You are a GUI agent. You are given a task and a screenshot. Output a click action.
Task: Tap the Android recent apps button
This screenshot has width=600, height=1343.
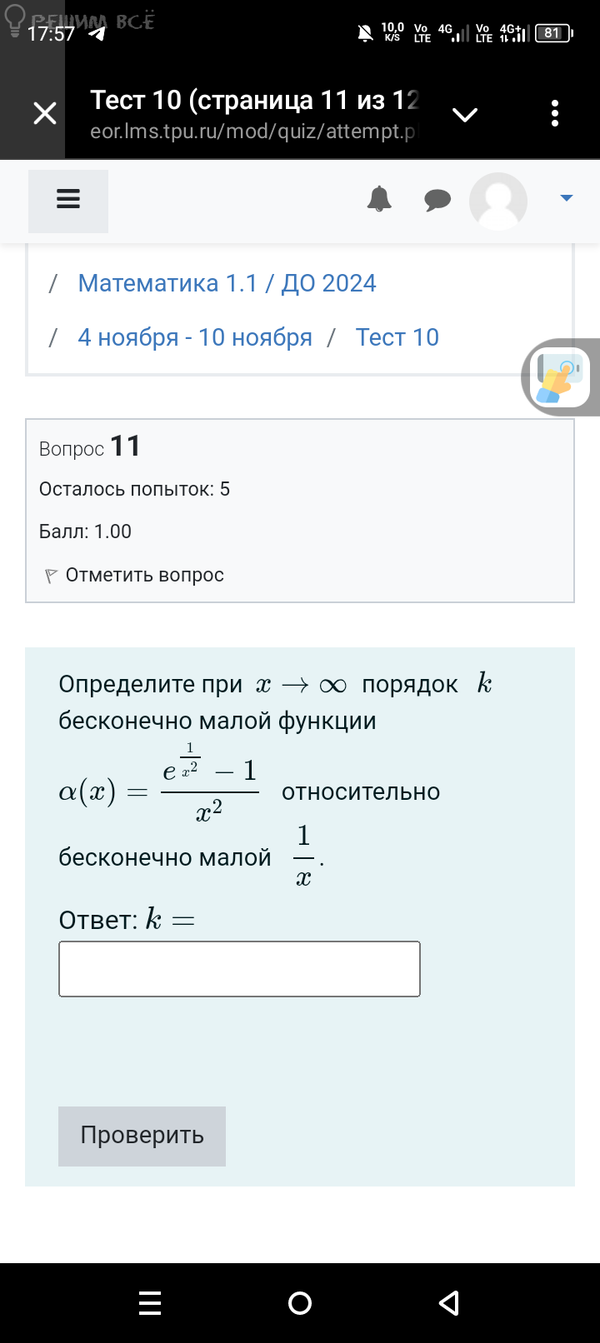150,1302
